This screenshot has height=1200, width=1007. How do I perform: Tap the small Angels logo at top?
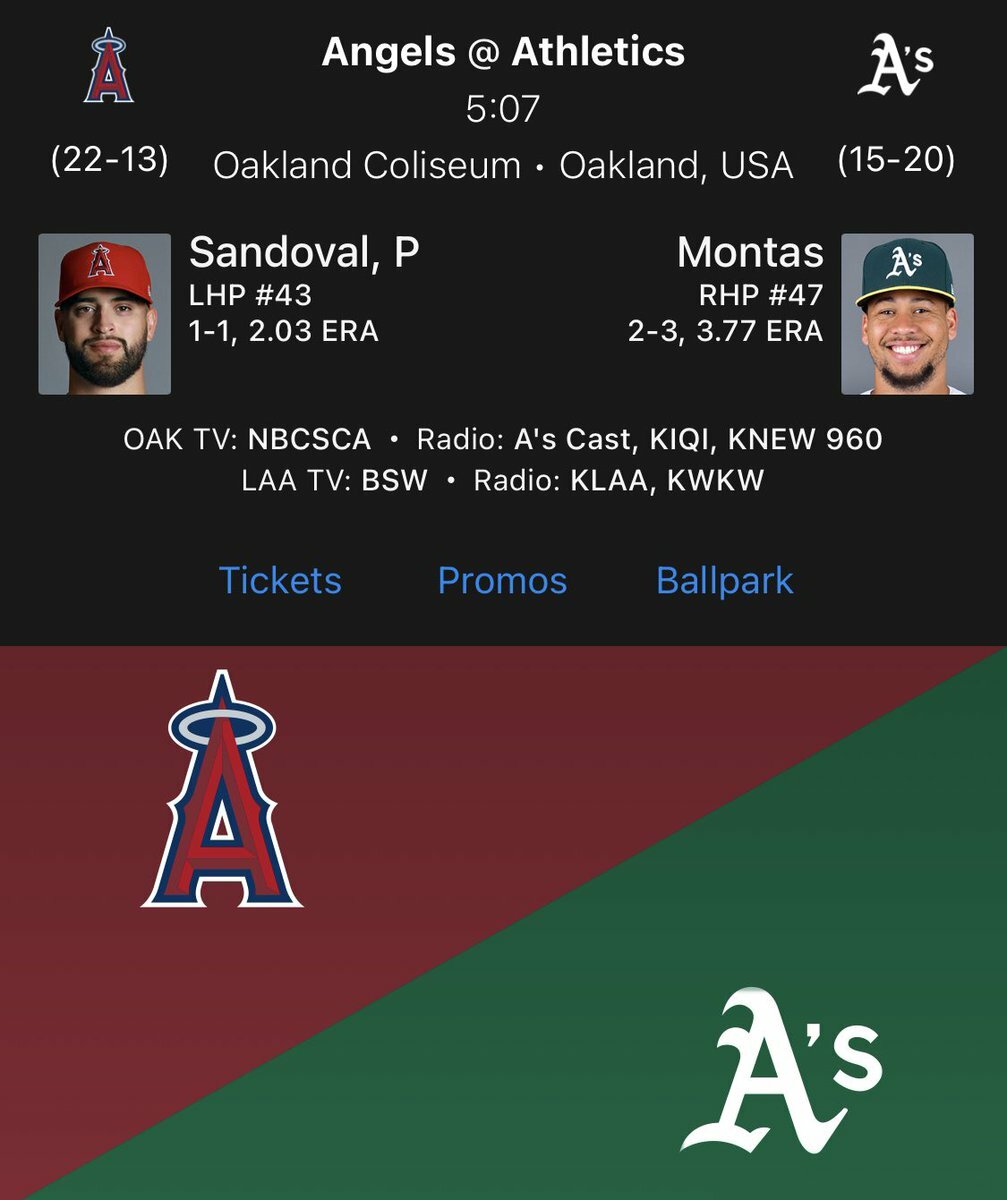pyautogui.click(x=109, y=66)
